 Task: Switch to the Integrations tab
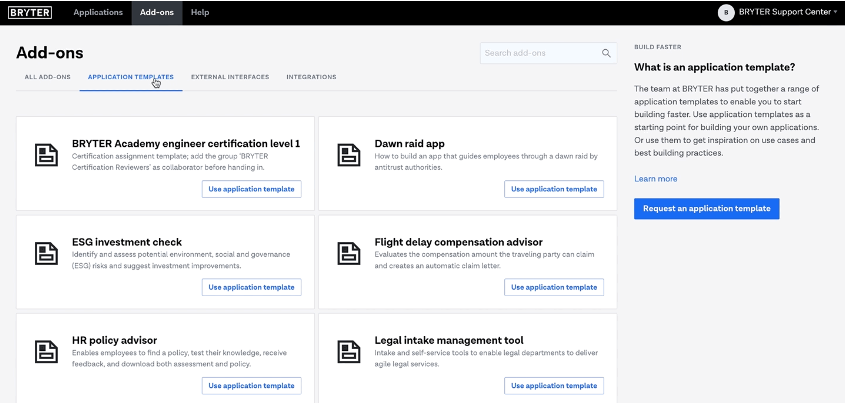[x=311, y=77]
